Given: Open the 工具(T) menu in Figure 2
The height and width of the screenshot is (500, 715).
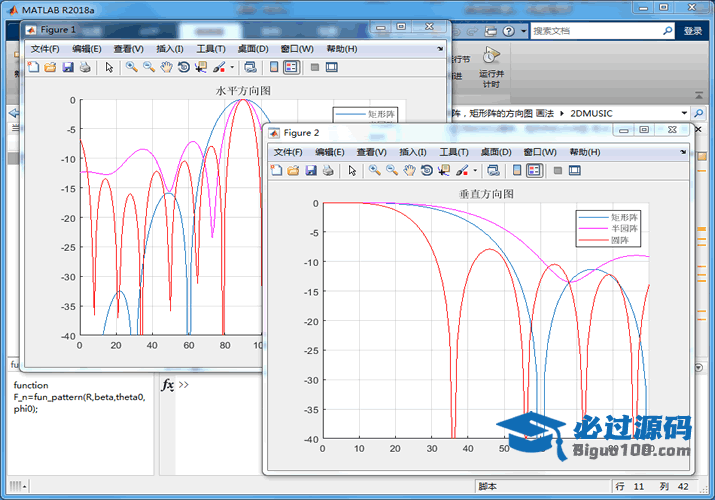Looking at the screenshot, I should coord(454,152).
